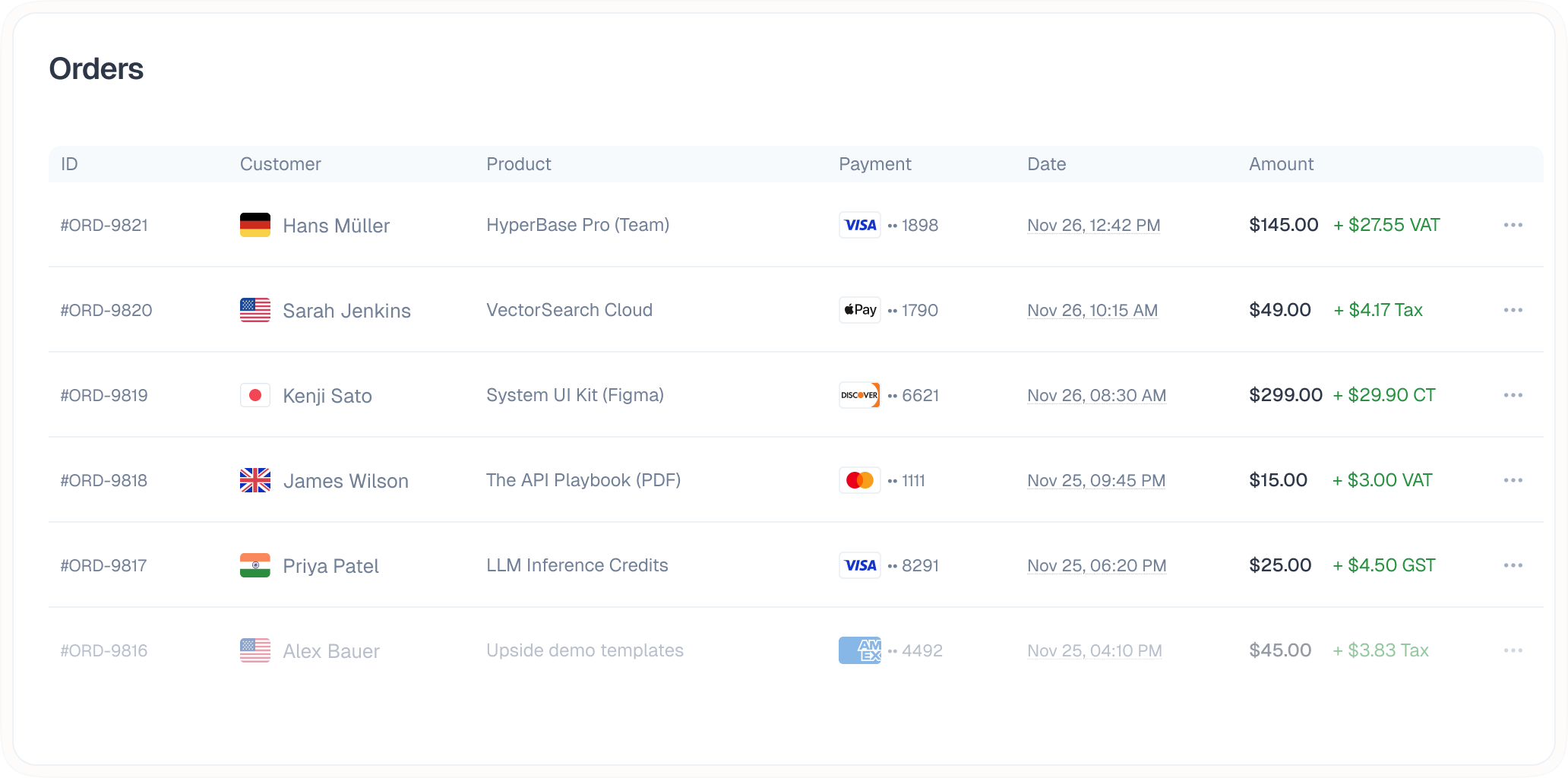
Task: Click the Date column header
Action: 1046,164
